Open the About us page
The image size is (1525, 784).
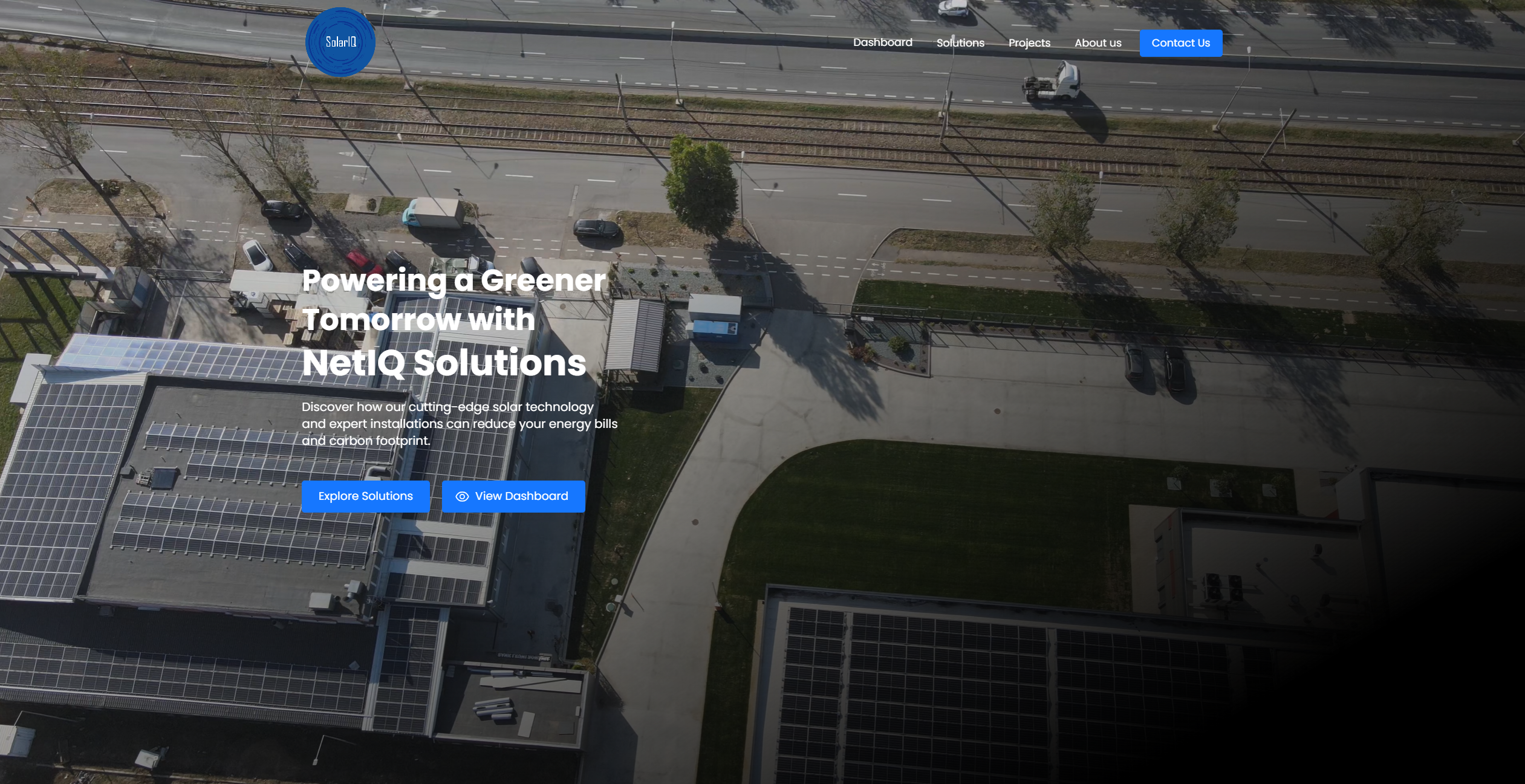[1097, 43]
